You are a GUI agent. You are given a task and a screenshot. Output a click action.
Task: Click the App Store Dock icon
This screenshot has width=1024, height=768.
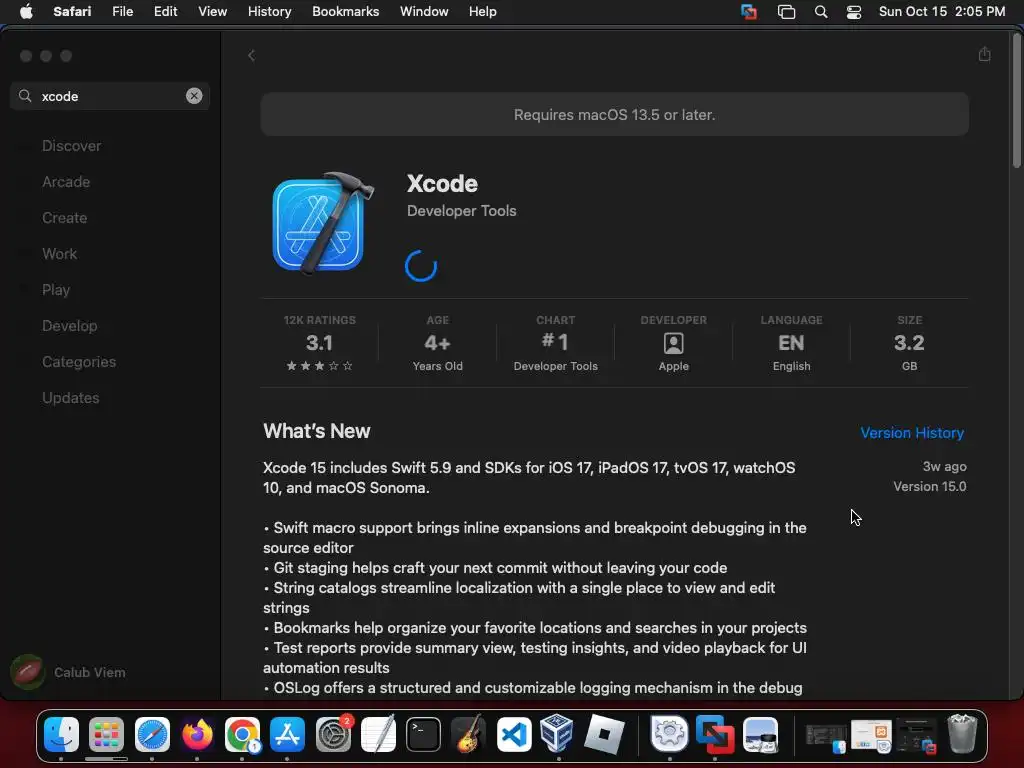tap(287, 735)
